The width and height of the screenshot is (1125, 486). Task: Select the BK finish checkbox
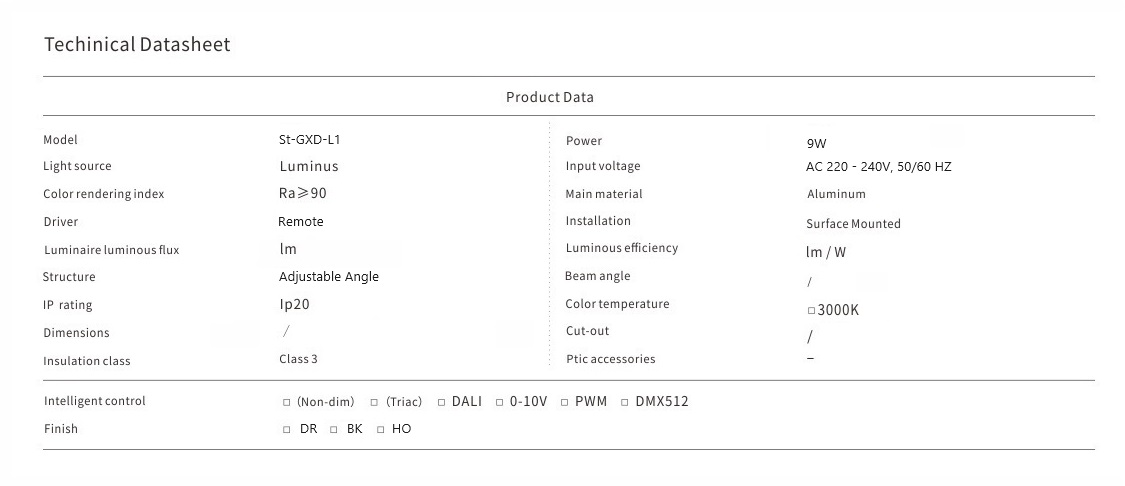pos(334,430)
